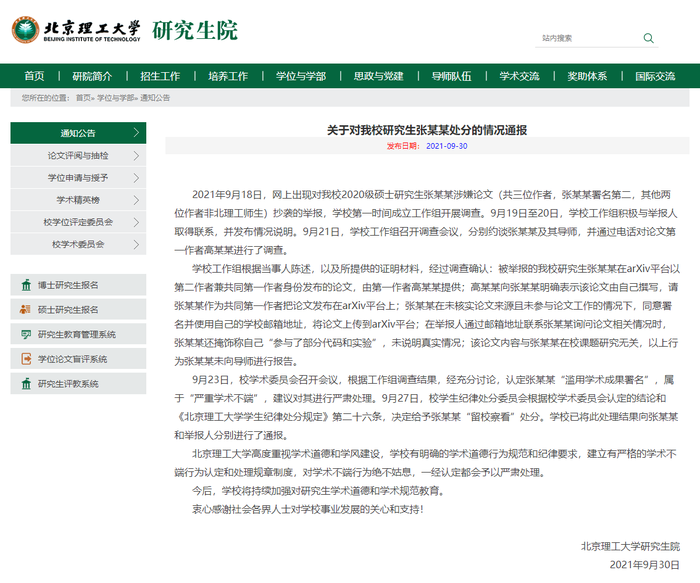Click the 您所在的位置 breadcrumb label
Image resolution: width=700 pixels, height=583 pixels.
[x=46, y=98]
